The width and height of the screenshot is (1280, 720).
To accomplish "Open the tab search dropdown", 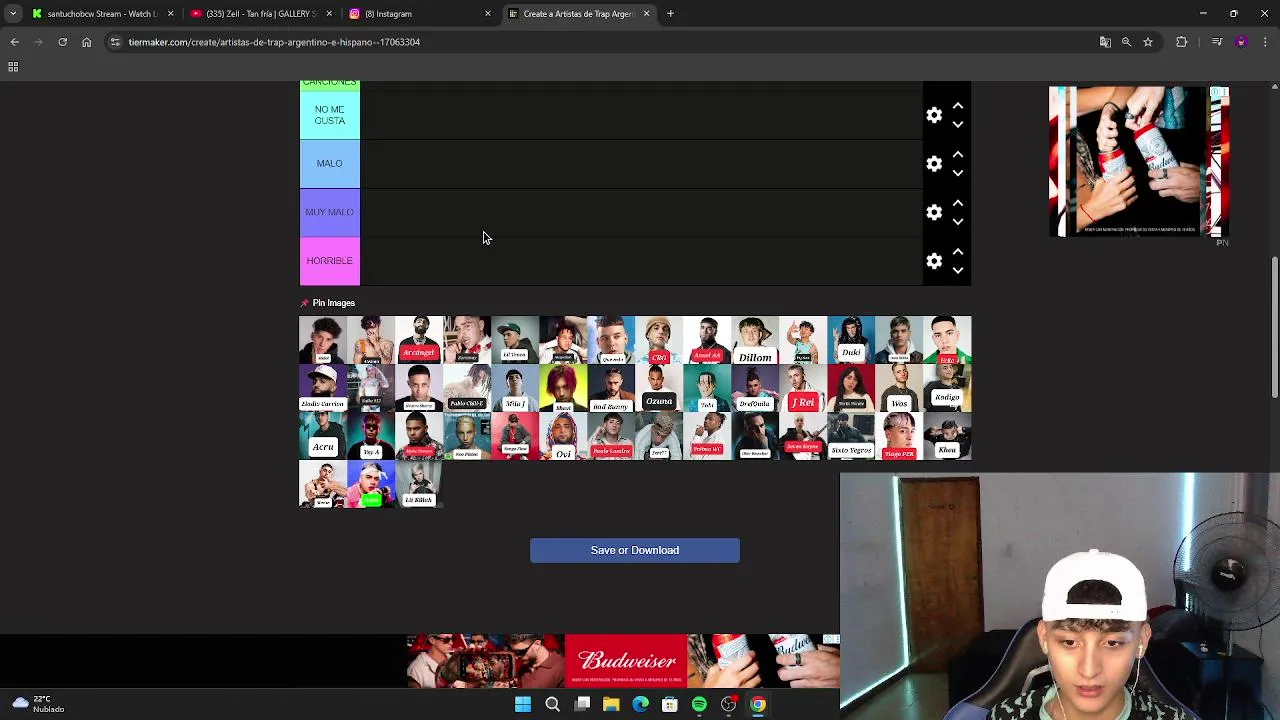I will [13, 14].
